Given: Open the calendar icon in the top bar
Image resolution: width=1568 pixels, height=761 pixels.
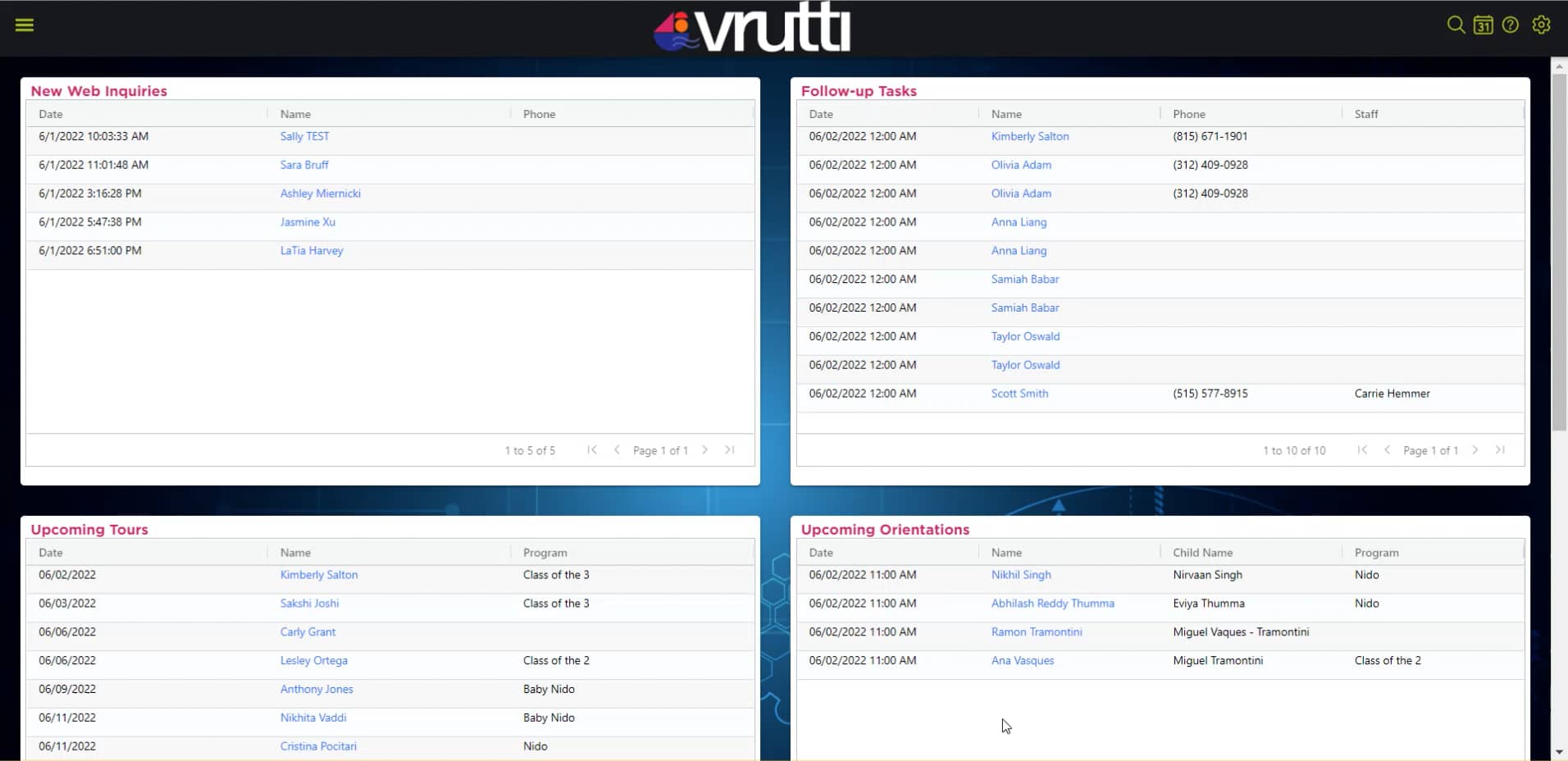Looking at the screenshot, I should tap(1484, 25).
